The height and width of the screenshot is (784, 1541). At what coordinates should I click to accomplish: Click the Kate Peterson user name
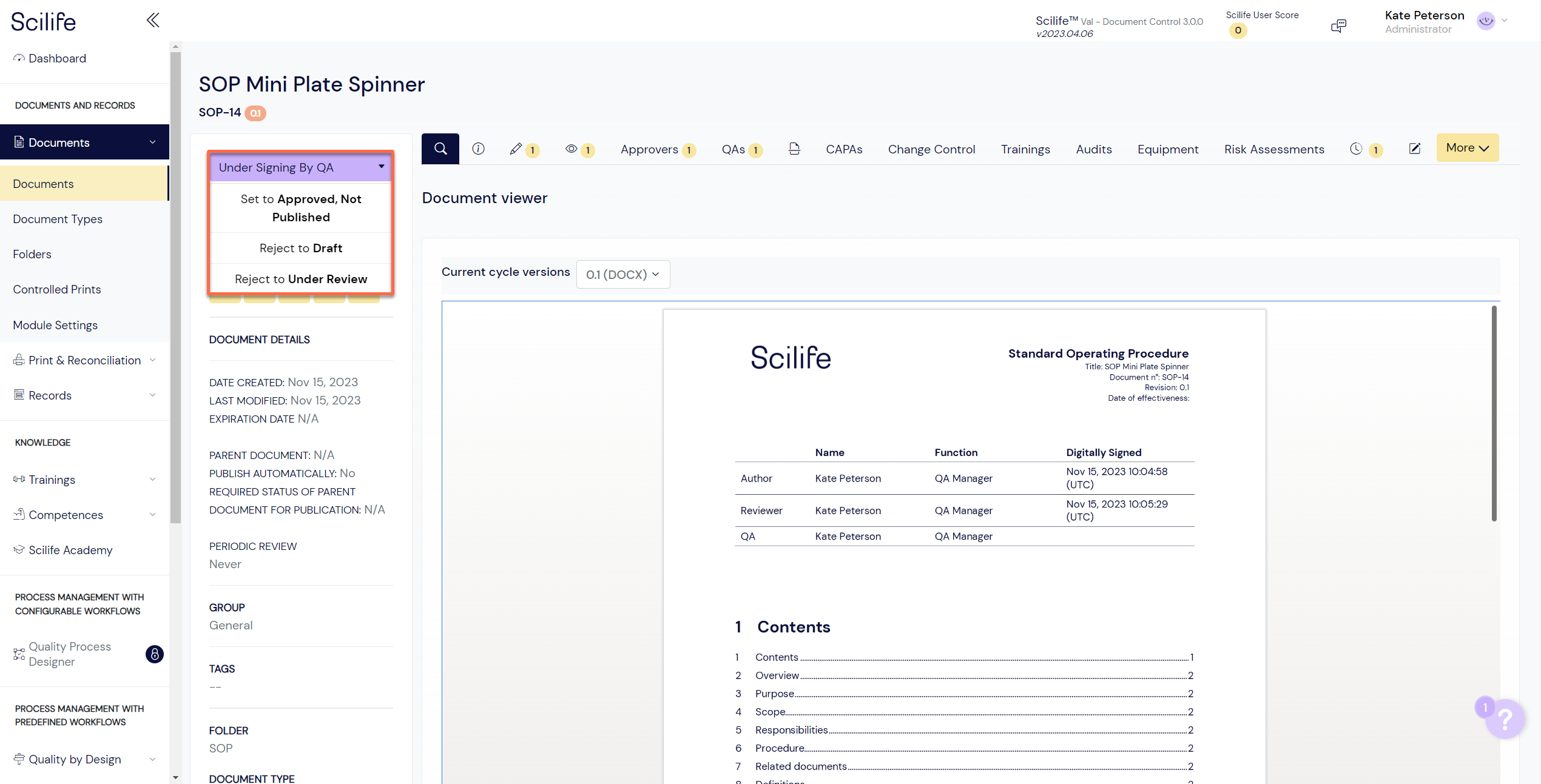coord(1424,15)
